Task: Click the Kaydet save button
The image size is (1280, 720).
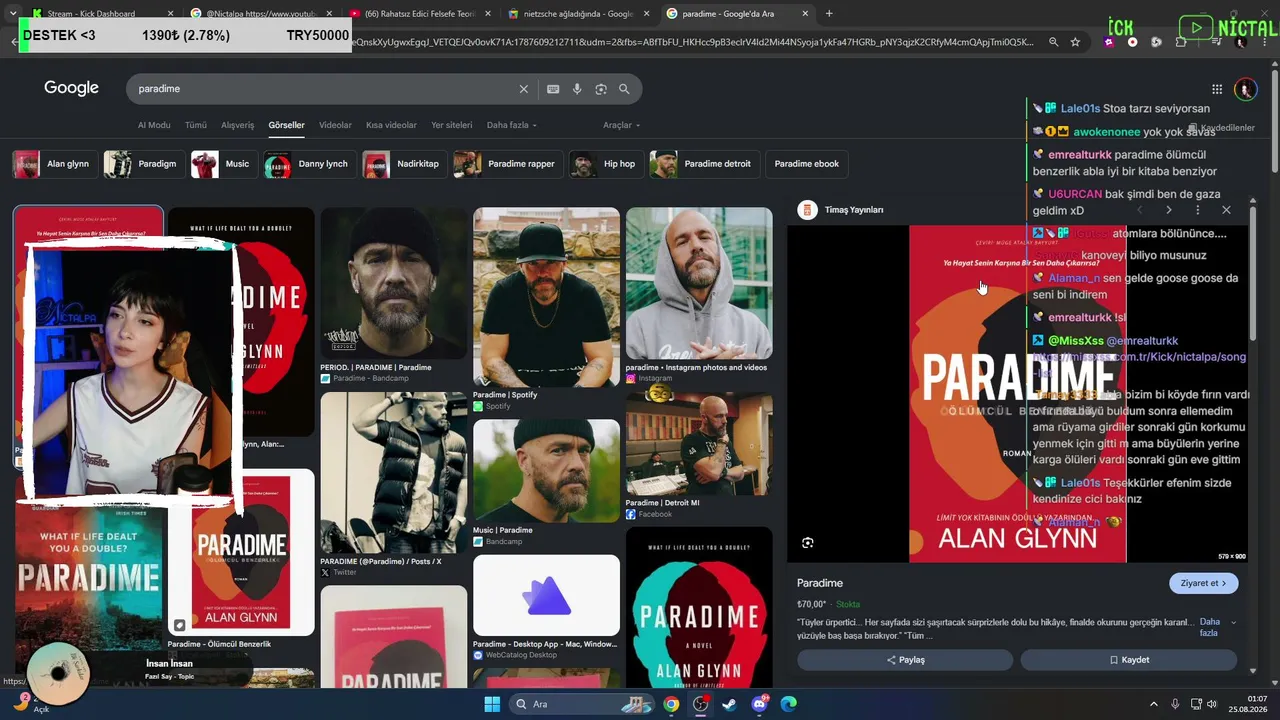Action: [1129, 660]
